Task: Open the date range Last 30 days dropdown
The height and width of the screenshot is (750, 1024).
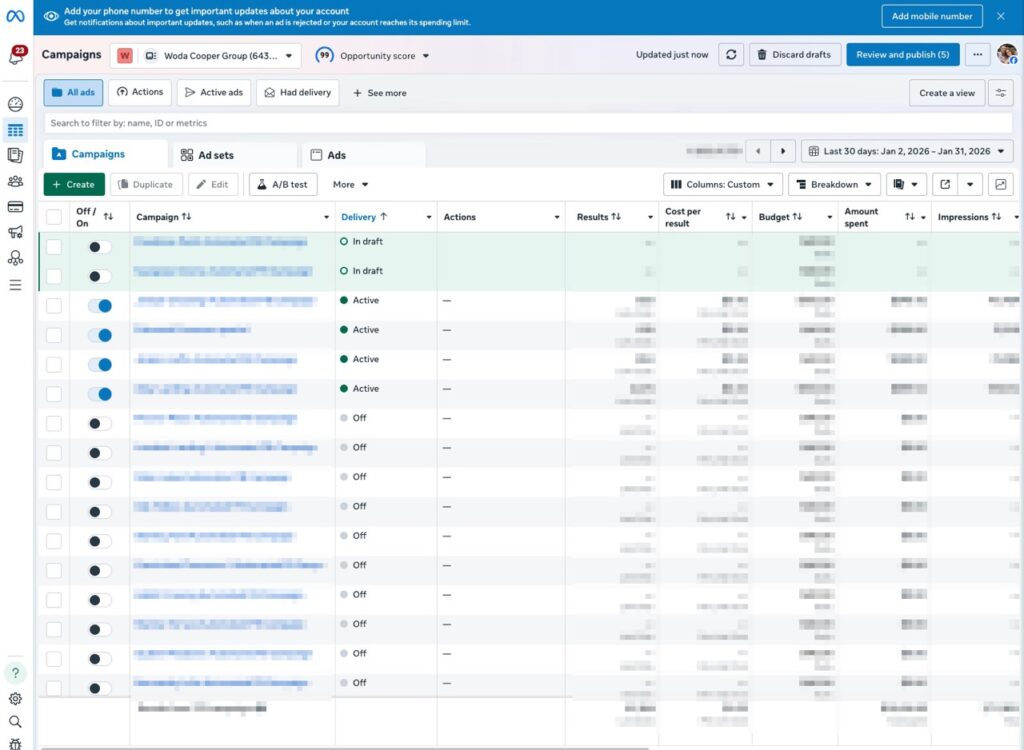Action: [907, 152]
